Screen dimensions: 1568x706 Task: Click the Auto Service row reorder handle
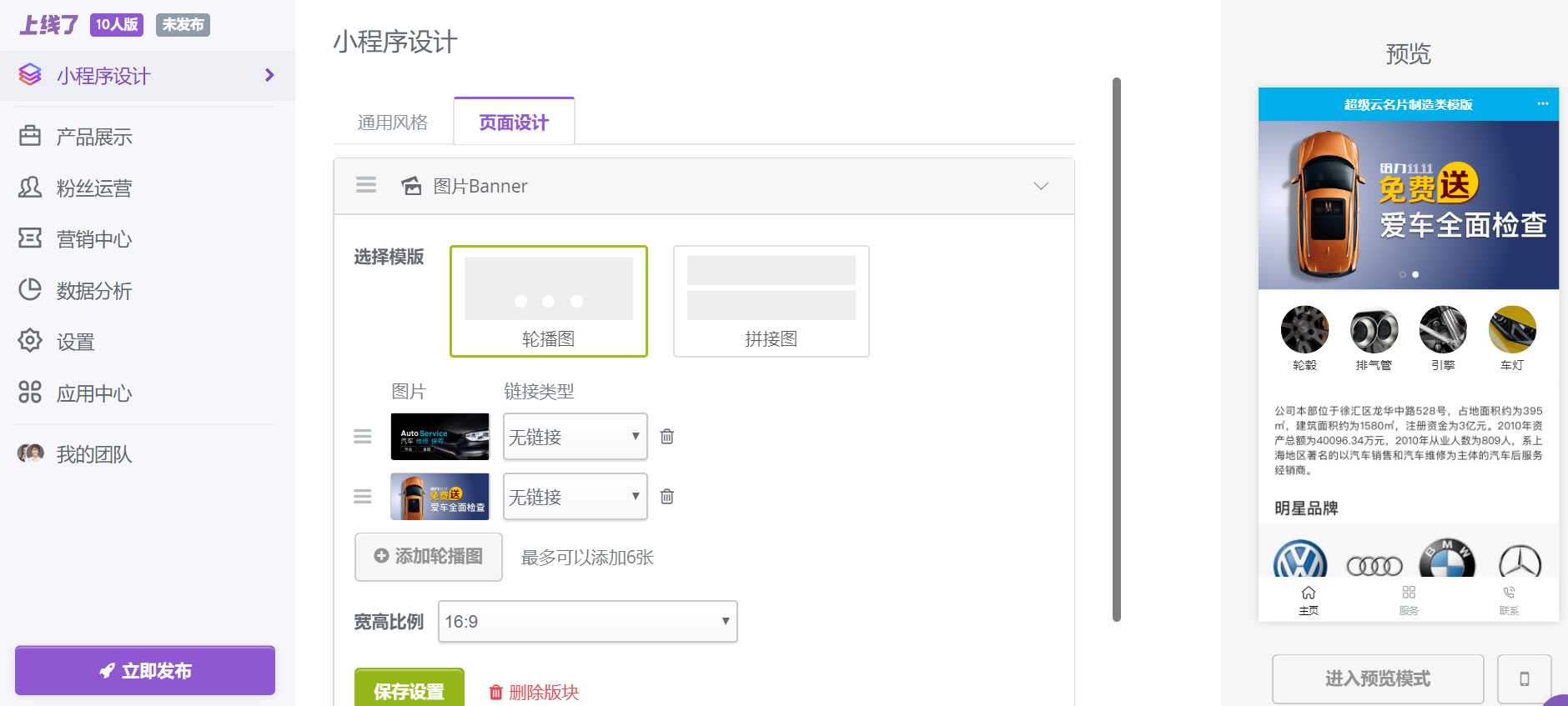tap(363, 437)
